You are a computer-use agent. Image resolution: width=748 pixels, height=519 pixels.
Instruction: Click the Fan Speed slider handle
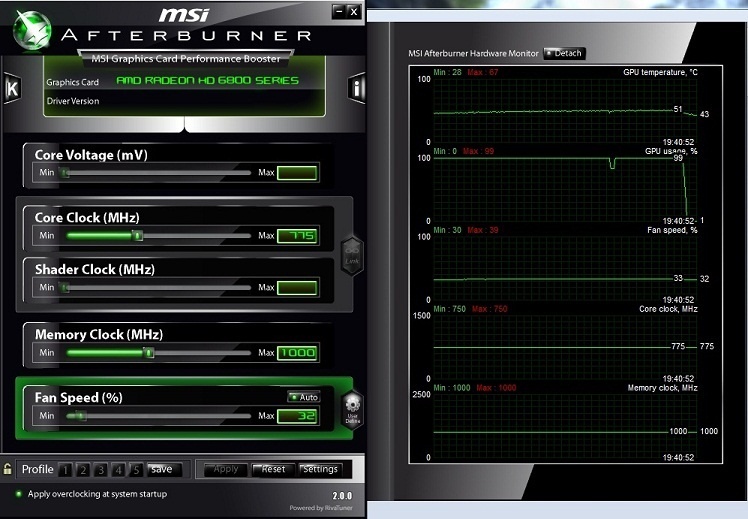tap(81, 415)
